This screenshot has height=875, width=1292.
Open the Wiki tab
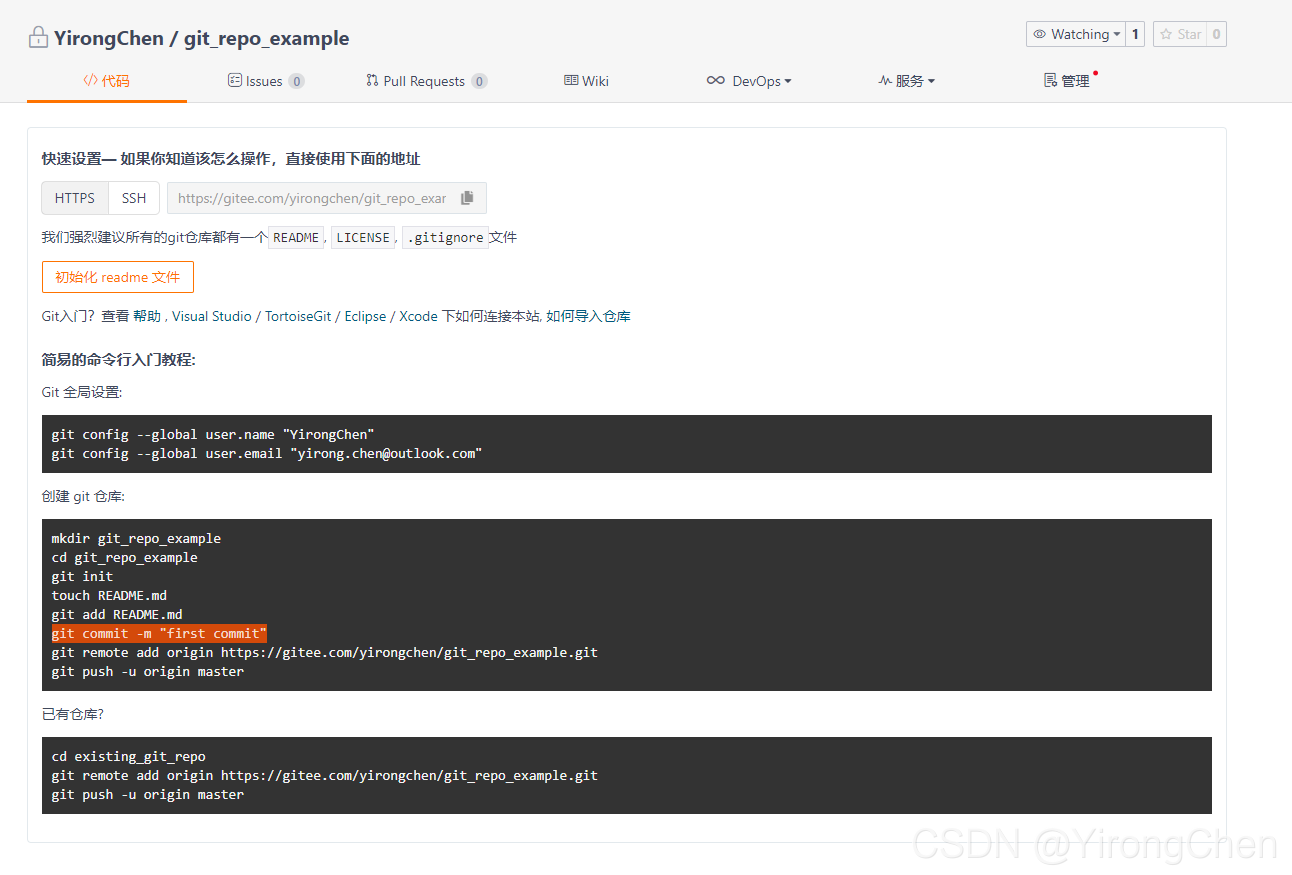click(x=587, y=81)
